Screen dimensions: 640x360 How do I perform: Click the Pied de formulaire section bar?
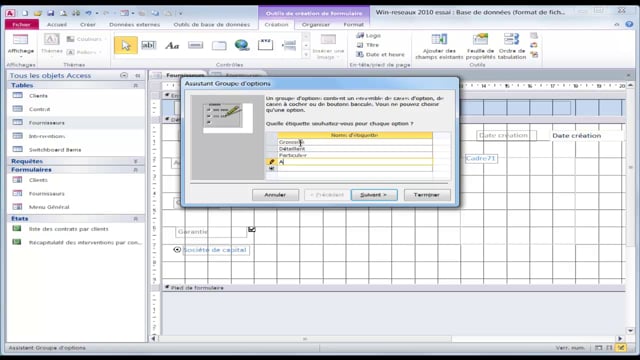393,288
